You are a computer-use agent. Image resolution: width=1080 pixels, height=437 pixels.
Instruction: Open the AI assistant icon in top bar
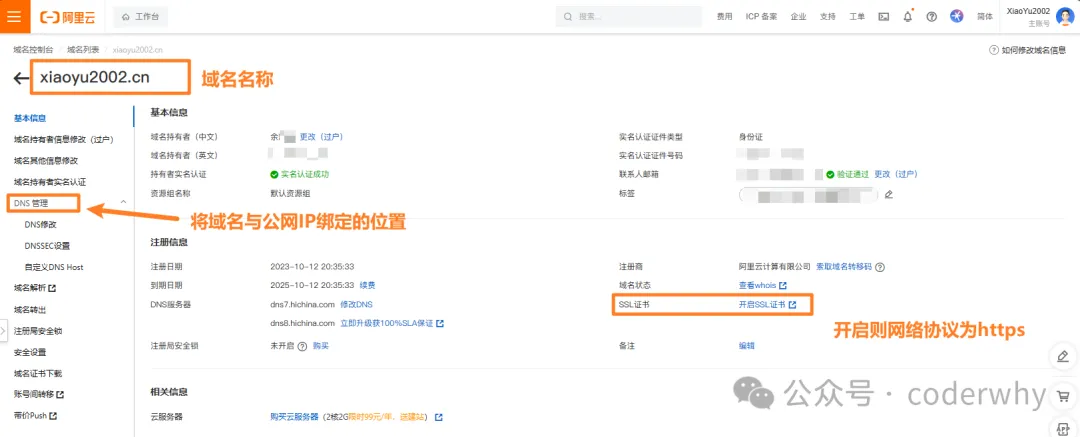click(x=956, y=17)
